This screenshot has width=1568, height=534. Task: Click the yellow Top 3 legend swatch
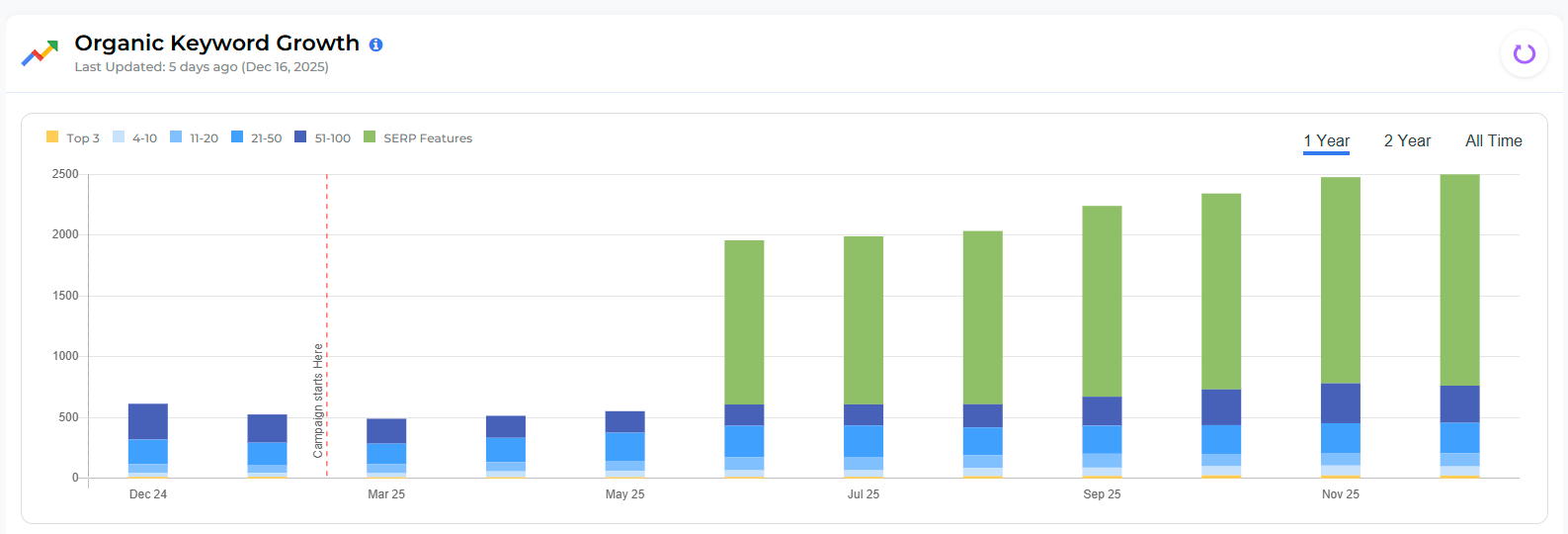[x=52, y=137]
